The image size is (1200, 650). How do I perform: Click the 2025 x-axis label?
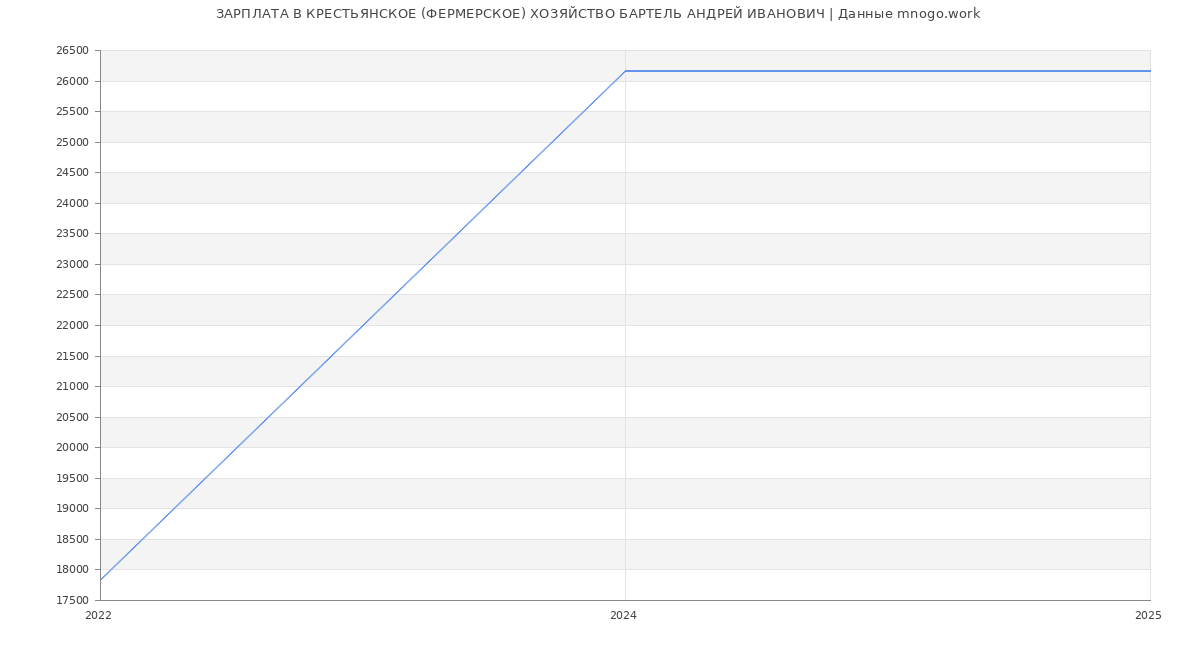pos(1148,616)
